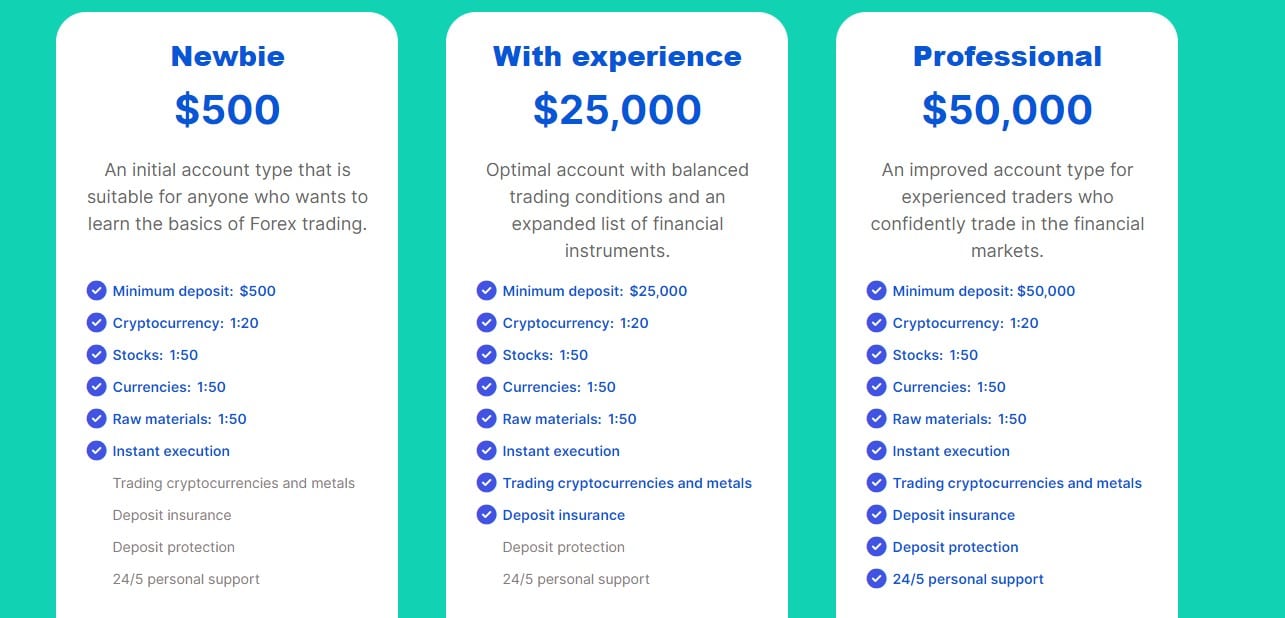The image size is (1285, 618).
Task: Select the Professional plan heading
Action: tap(1007, 56)
